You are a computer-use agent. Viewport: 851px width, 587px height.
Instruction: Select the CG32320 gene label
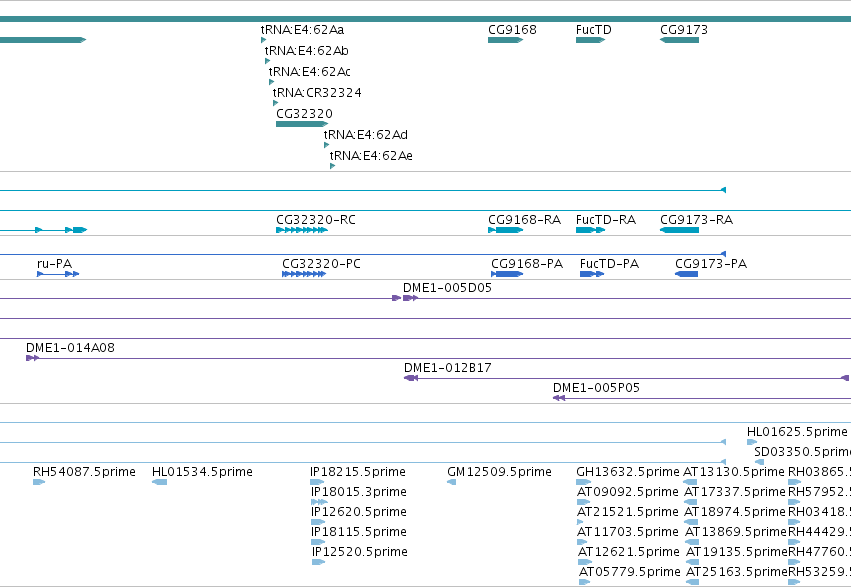point(304,114)
